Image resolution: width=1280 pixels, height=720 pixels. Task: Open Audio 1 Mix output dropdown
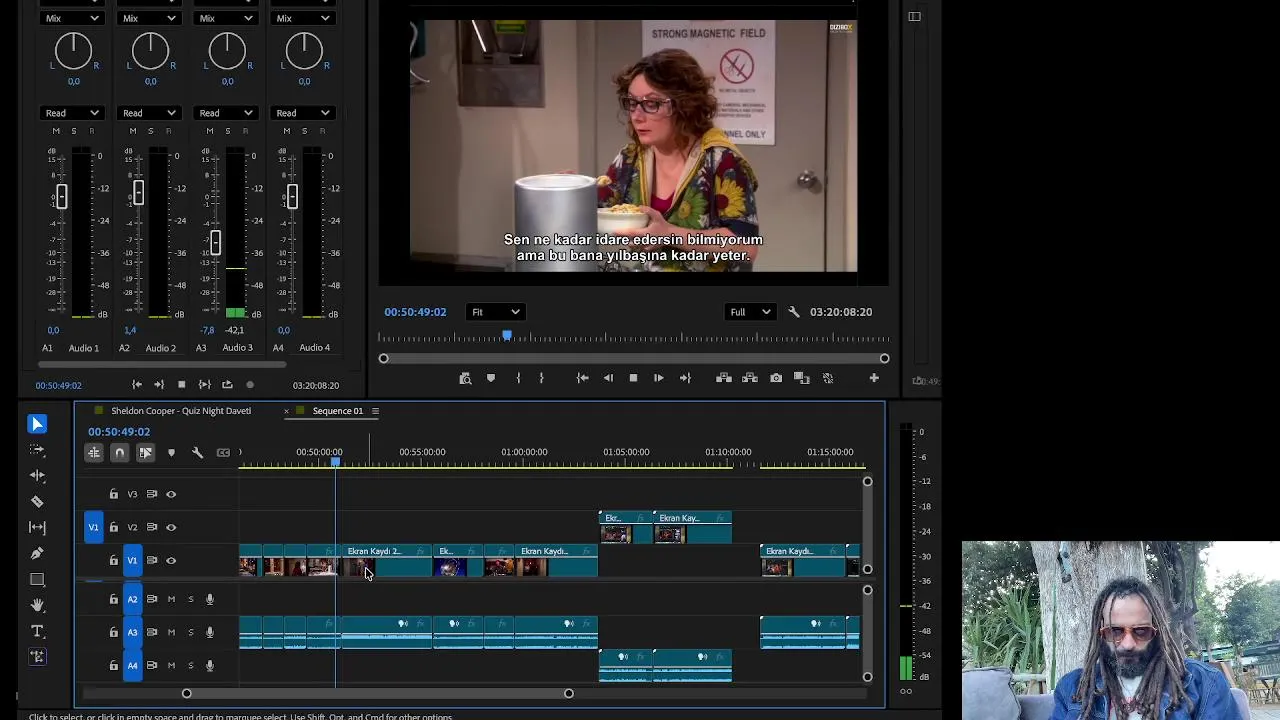[72, 18]
